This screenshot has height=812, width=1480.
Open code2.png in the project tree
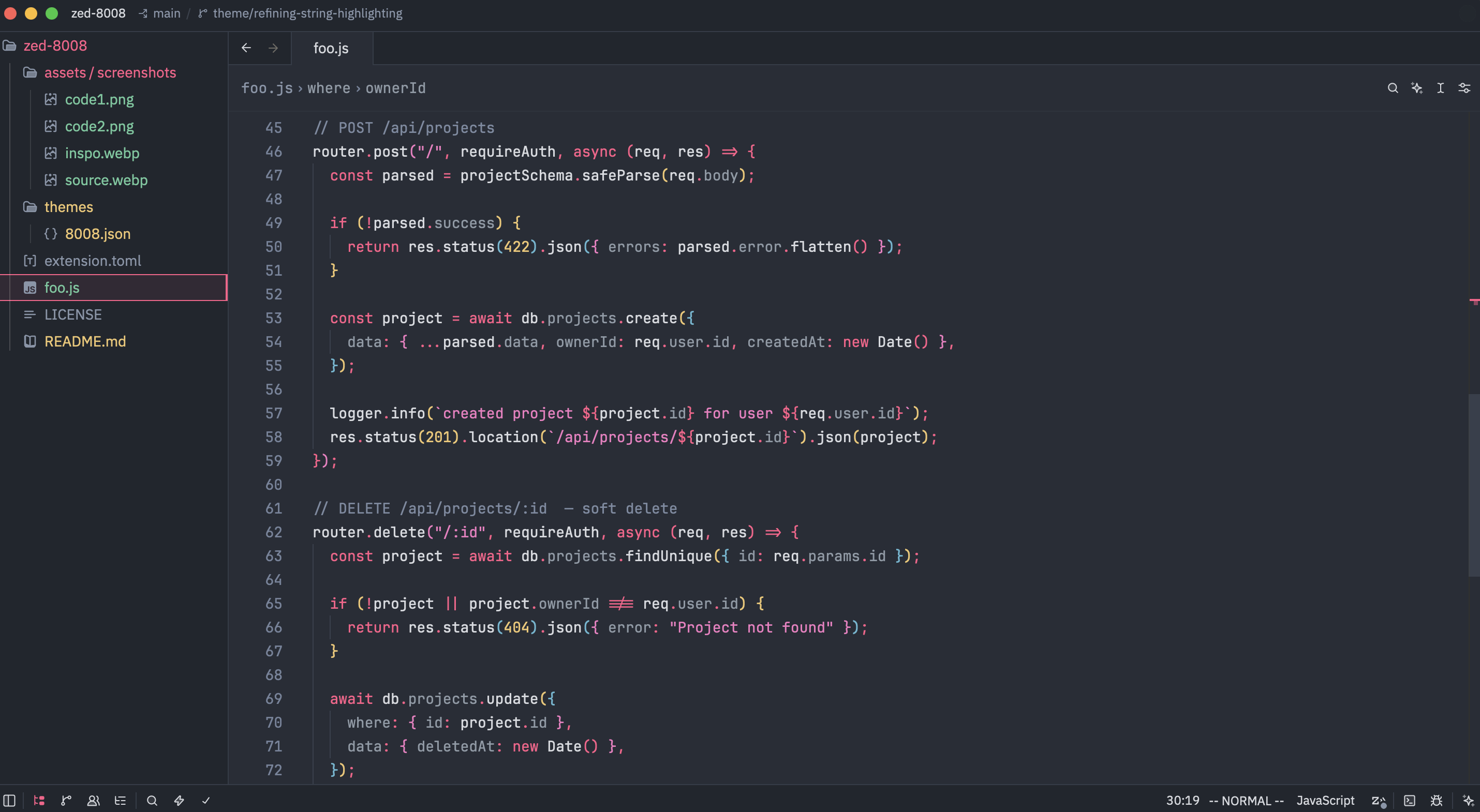coord(99,126)
